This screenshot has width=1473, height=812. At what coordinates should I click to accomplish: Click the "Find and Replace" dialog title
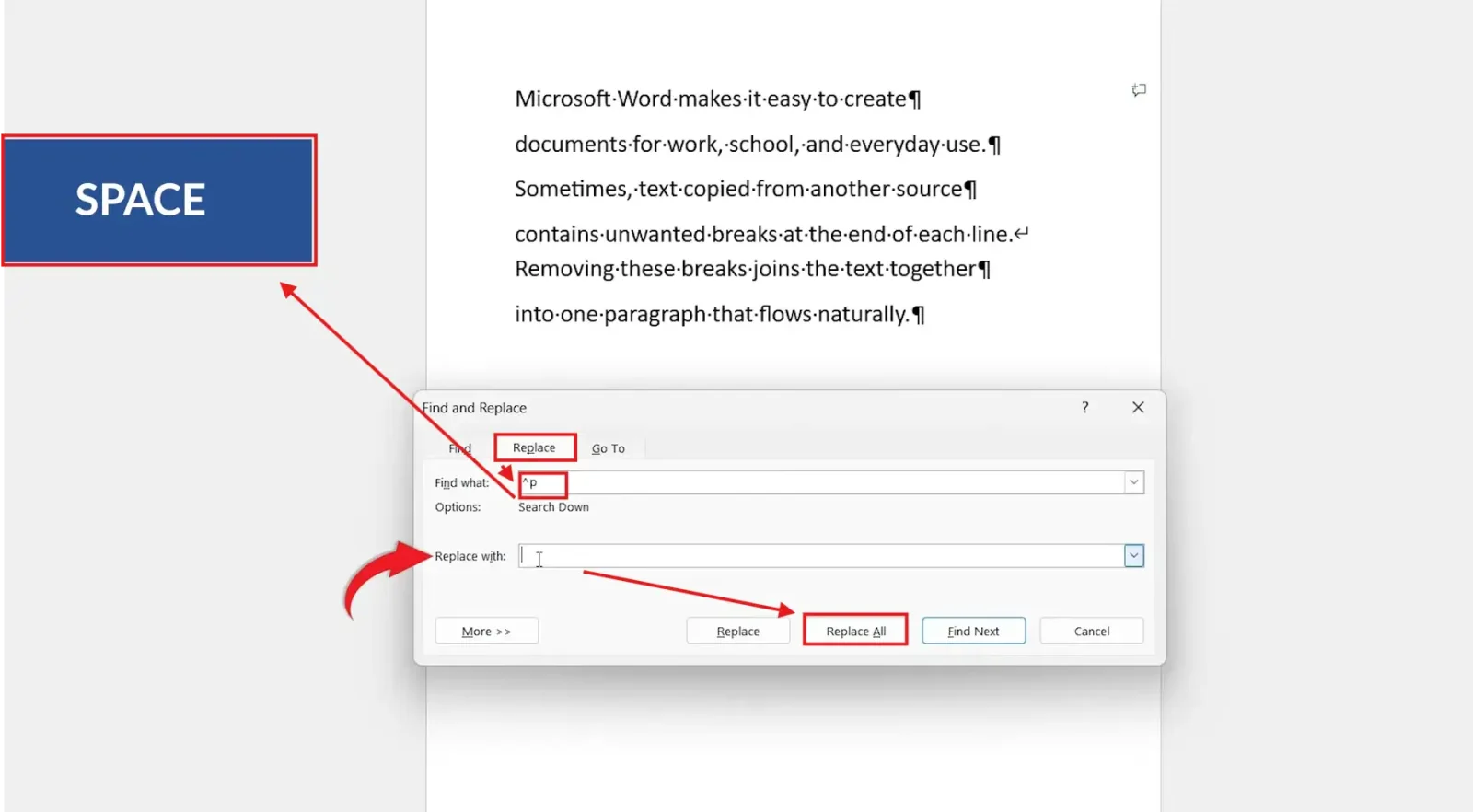click(x=474, y=408)
